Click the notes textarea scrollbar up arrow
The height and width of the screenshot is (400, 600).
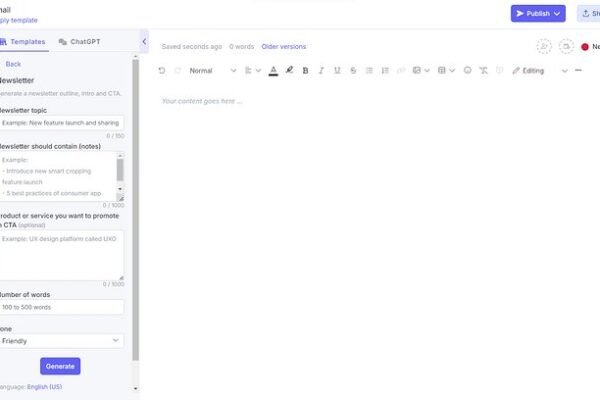click(x=120, y=155)
